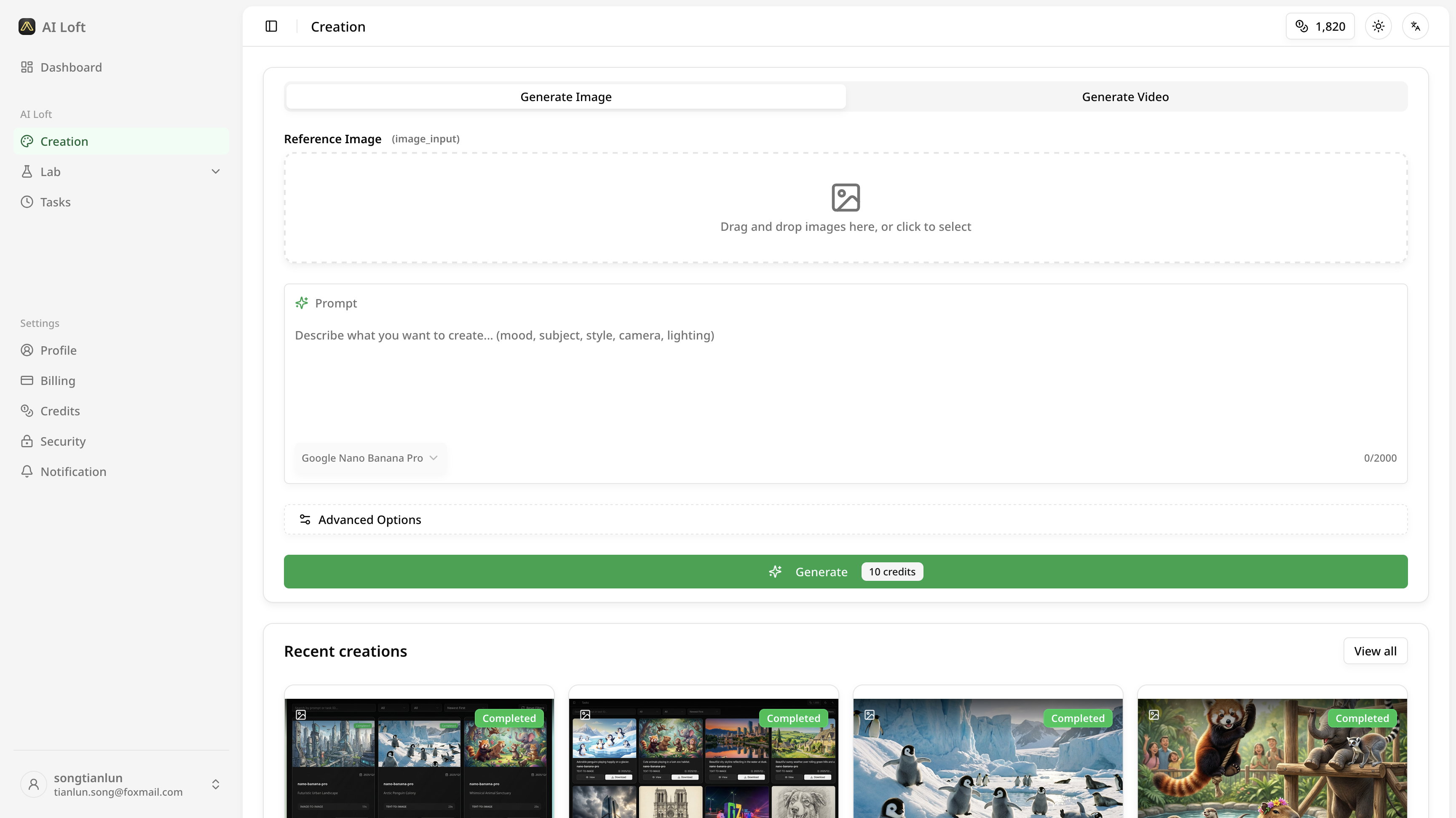Toggle the light/dark theme sun icon

point(1378,27)
